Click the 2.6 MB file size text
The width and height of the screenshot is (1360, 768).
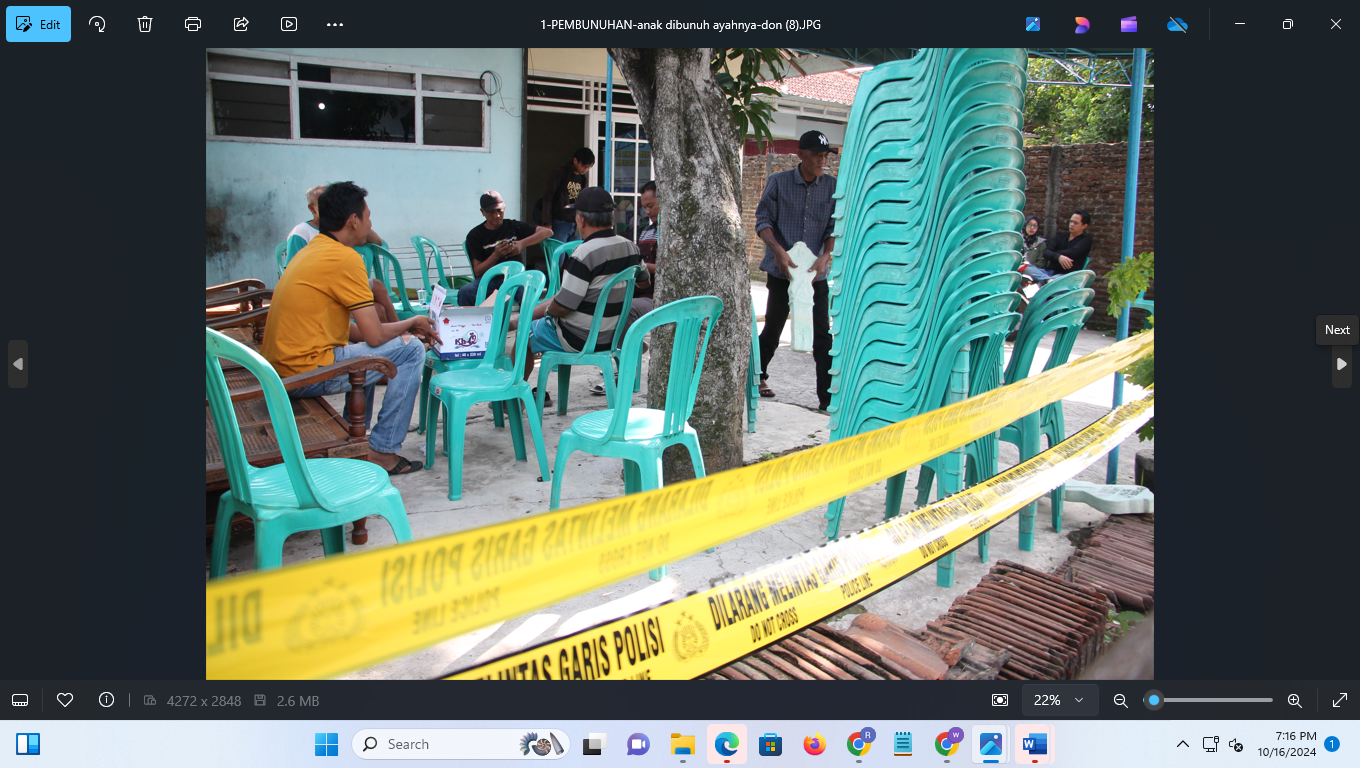click(297, 701)
